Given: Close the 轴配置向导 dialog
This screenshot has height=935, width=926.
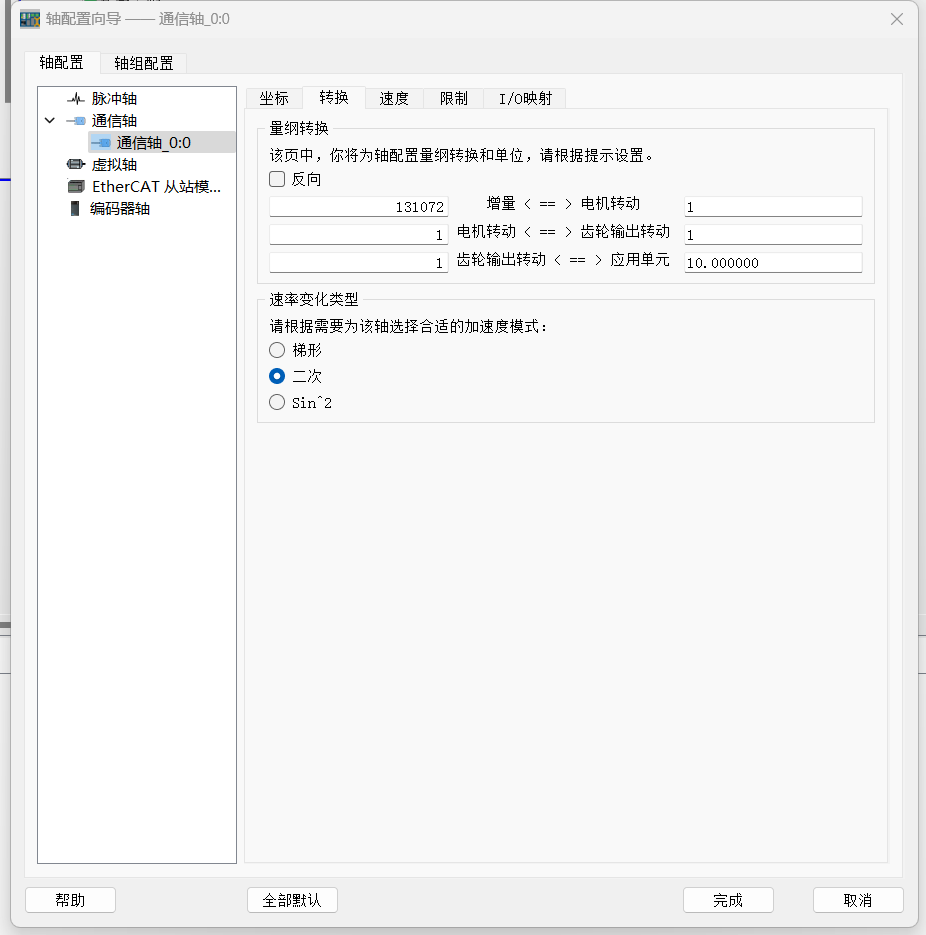Looking at the screenshot, I should point(897,19).
